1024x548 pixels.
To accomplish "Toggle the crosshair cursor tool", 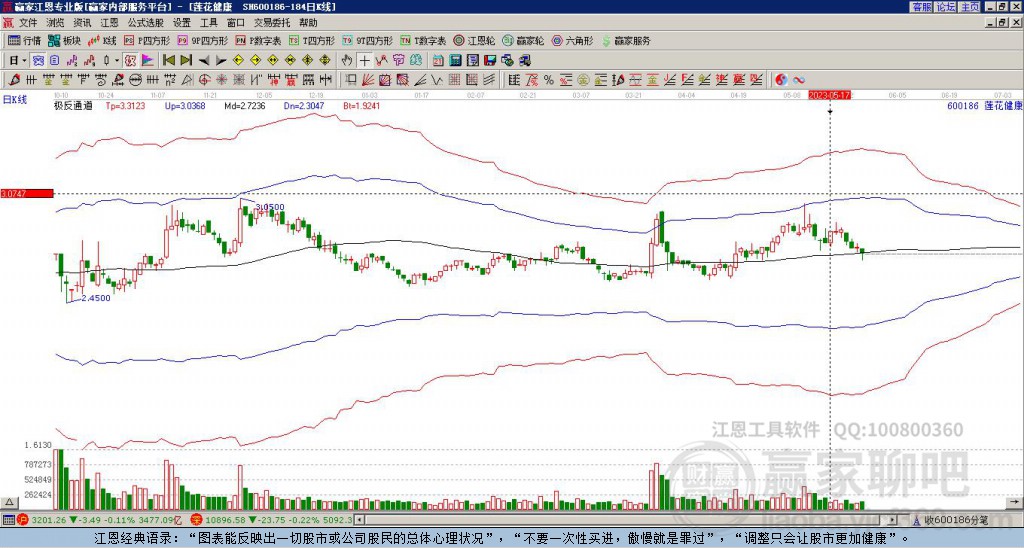I will [364, 60].
